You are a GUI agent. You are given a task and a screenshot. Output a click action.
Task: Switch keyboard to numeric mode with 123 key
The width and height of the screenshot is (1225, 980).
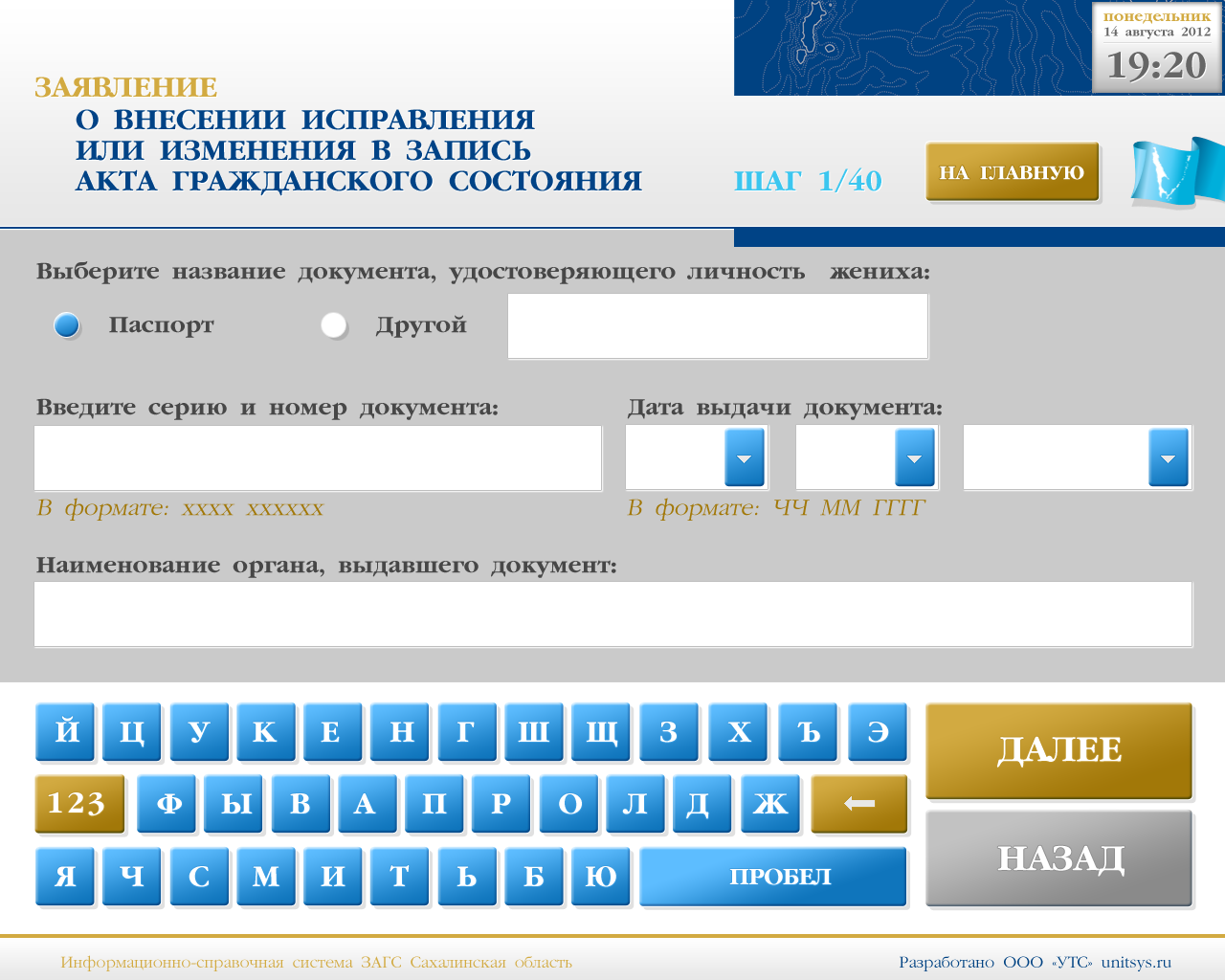coord(79,803)
